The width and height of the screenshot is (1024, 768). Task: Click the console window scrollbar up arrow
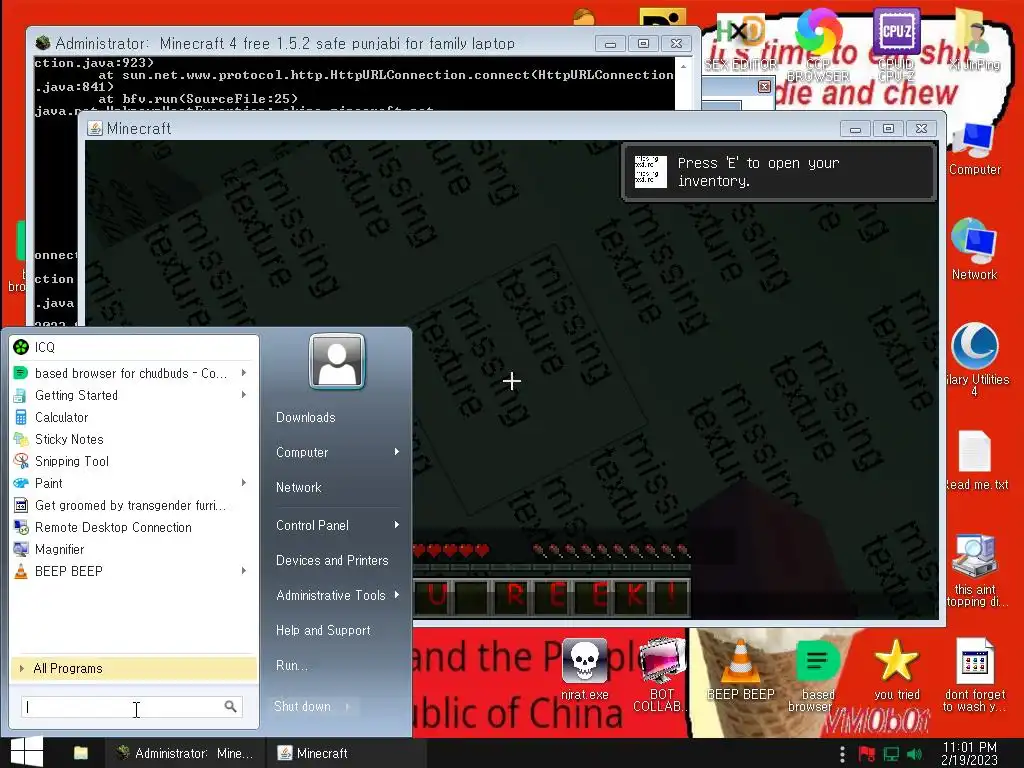[x=683, y=66]
